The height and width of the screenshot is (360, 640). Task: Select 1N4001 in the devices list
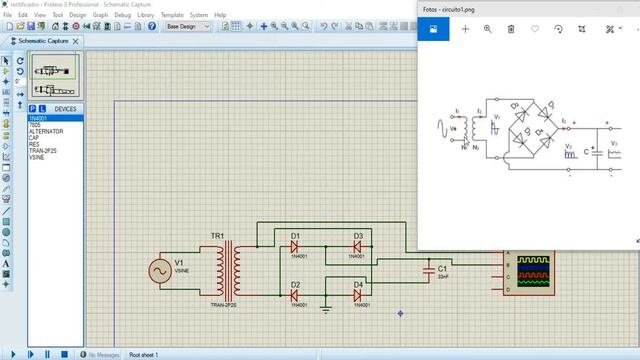56,118
